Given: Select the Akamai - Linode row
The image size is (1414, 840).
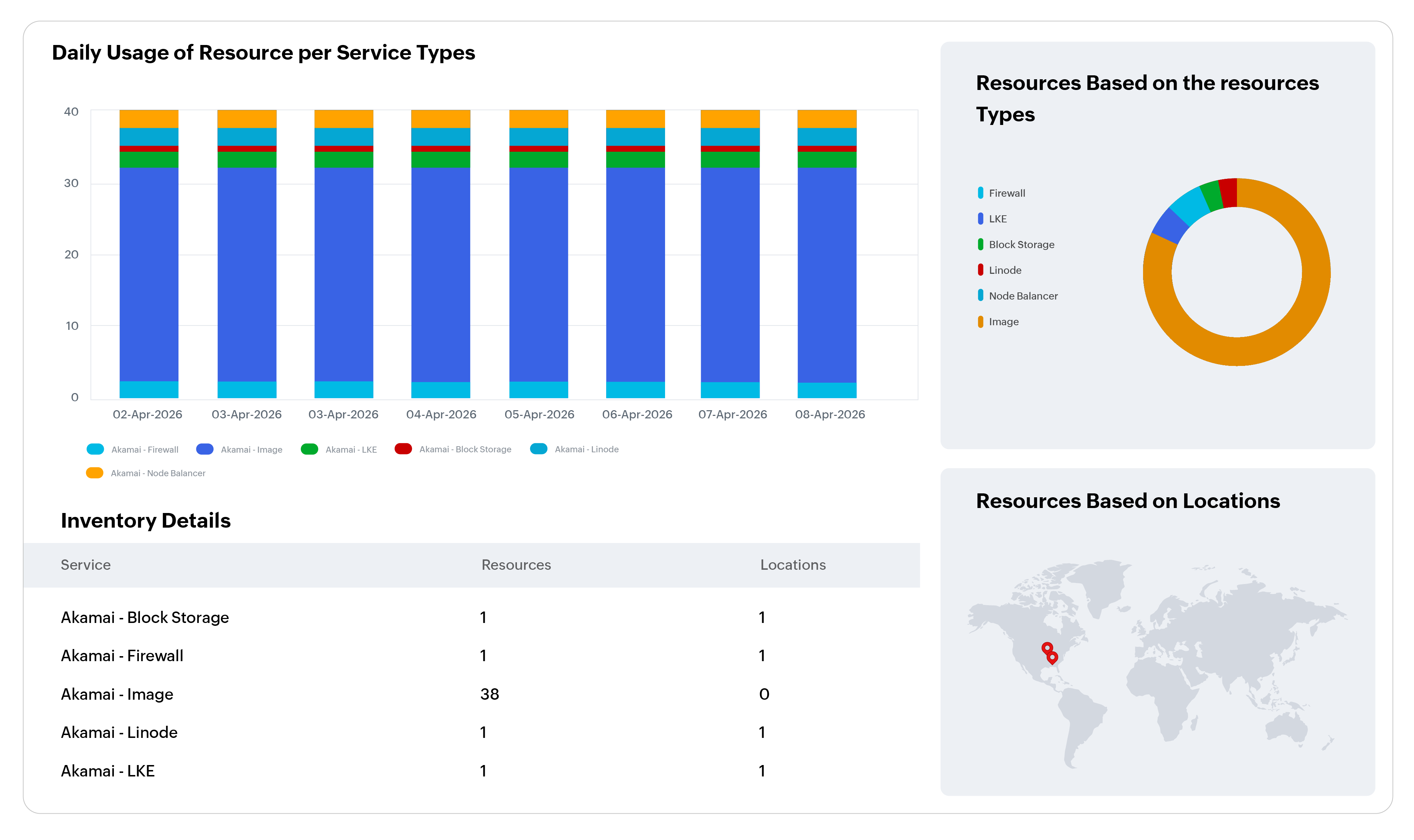Looking at the screenshot, I should [x=472, y=733].
